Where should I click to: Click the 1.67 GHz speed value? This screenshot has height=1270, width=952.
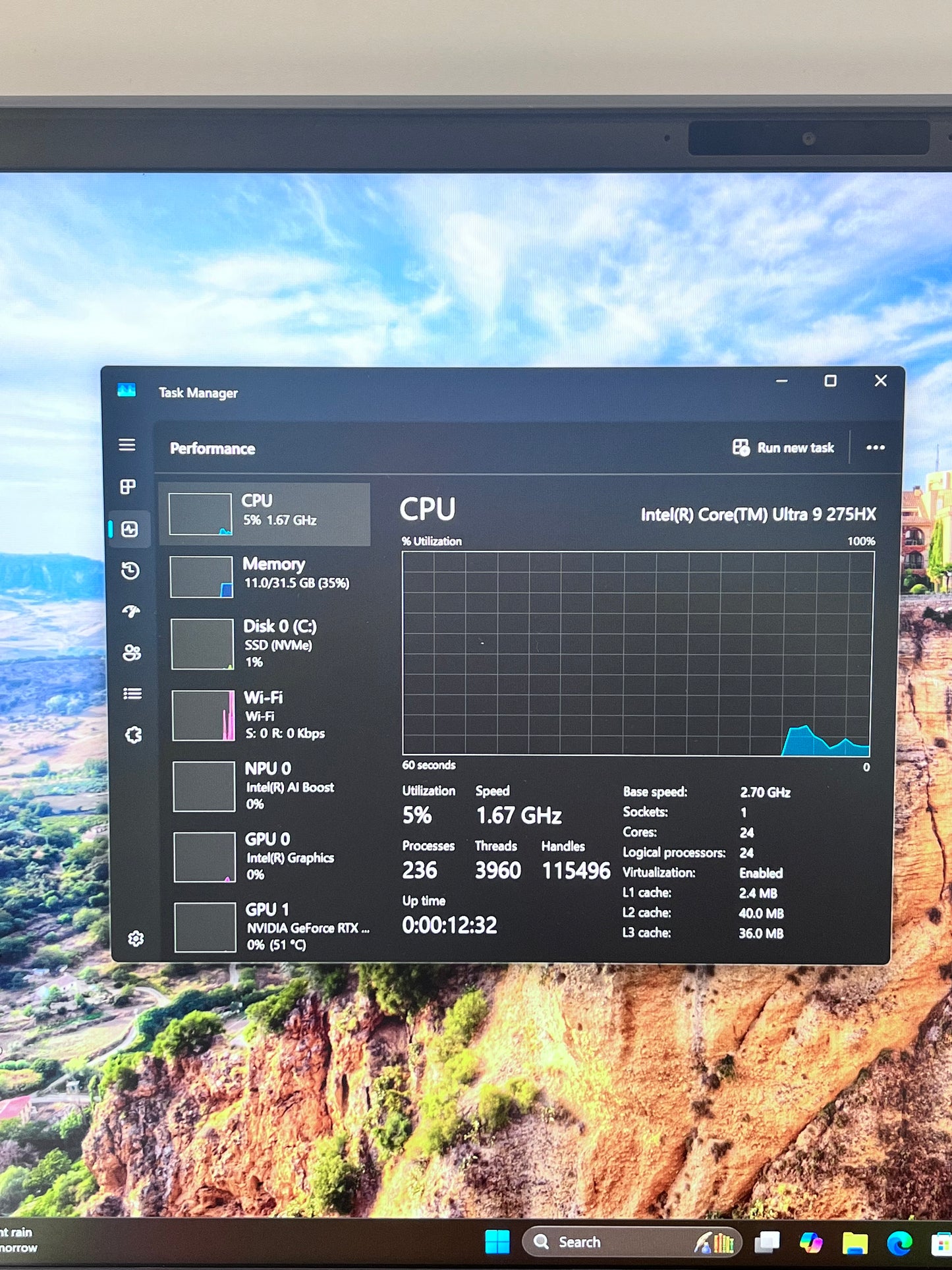click(518, 816)
